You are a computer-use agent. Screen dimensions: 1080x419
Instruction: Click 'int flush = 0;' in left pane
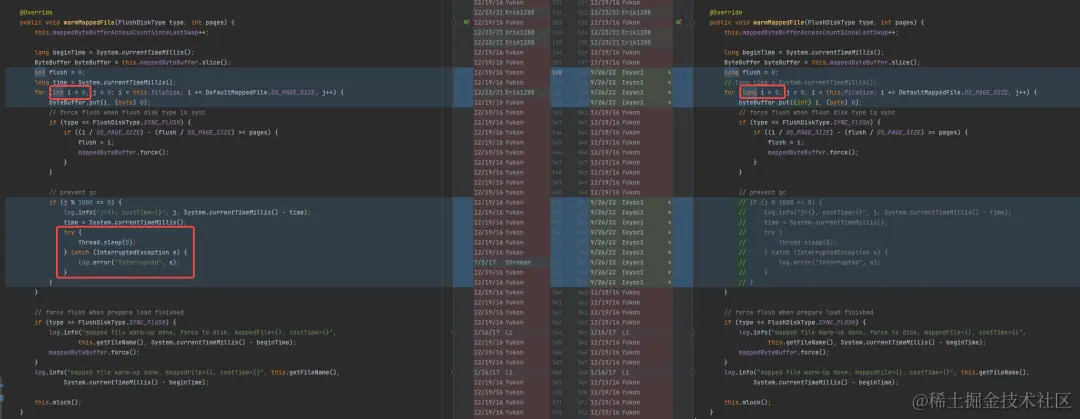pyautogui.click(x=59, y=72)
